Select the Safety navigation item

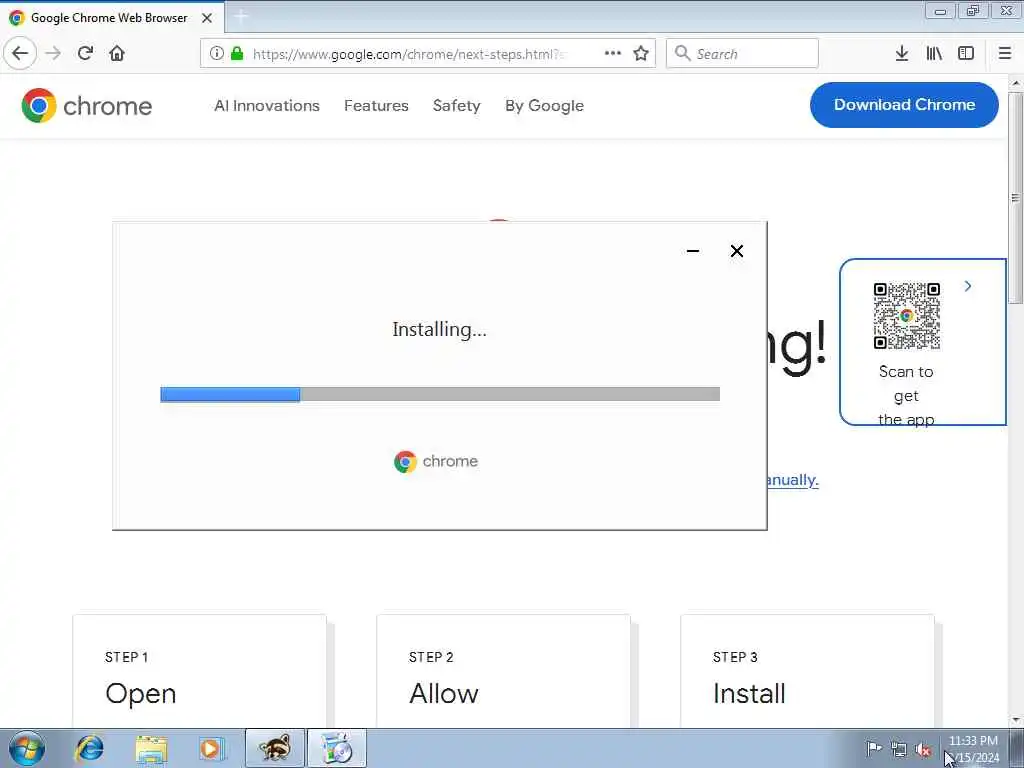tap(456, 106)
